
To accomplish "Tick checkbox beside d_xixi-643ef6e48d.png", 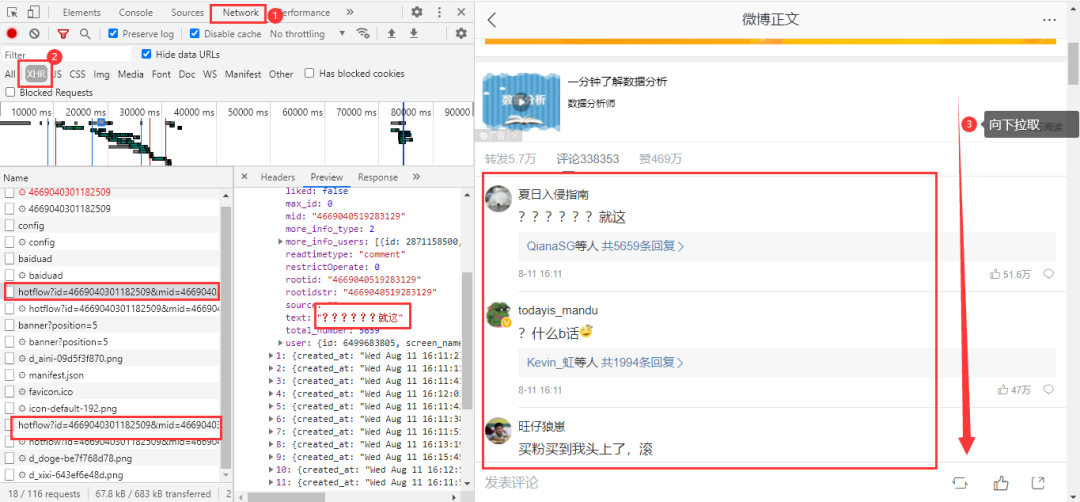I will [10, 474].
